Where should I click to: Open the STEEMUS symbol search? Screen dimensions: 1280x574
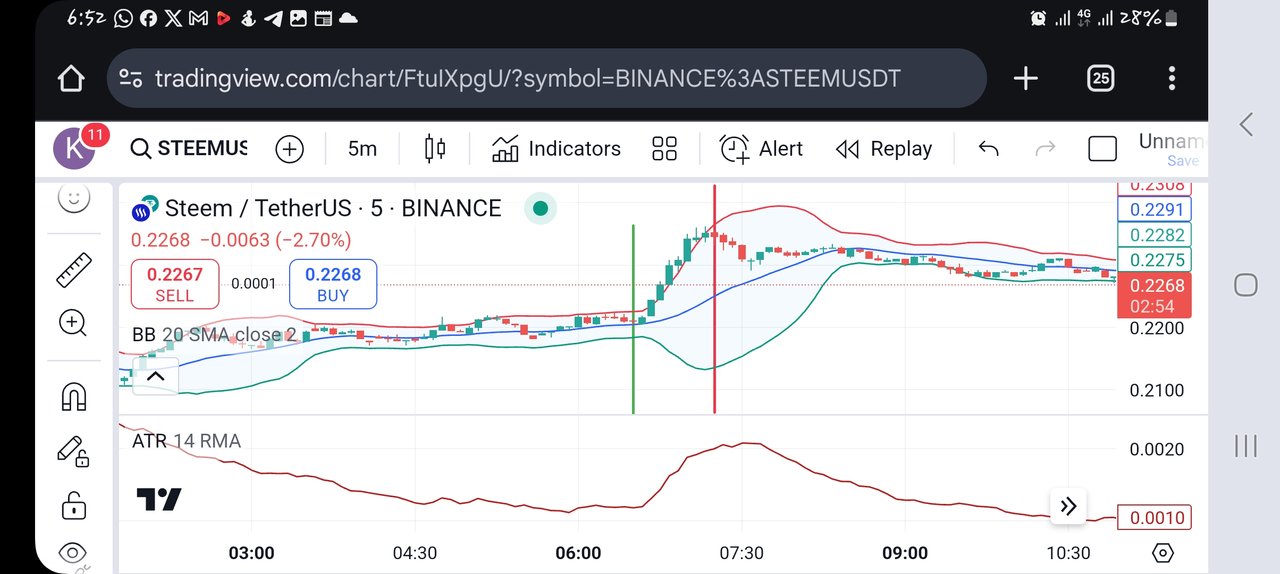(x=189, y=149)
